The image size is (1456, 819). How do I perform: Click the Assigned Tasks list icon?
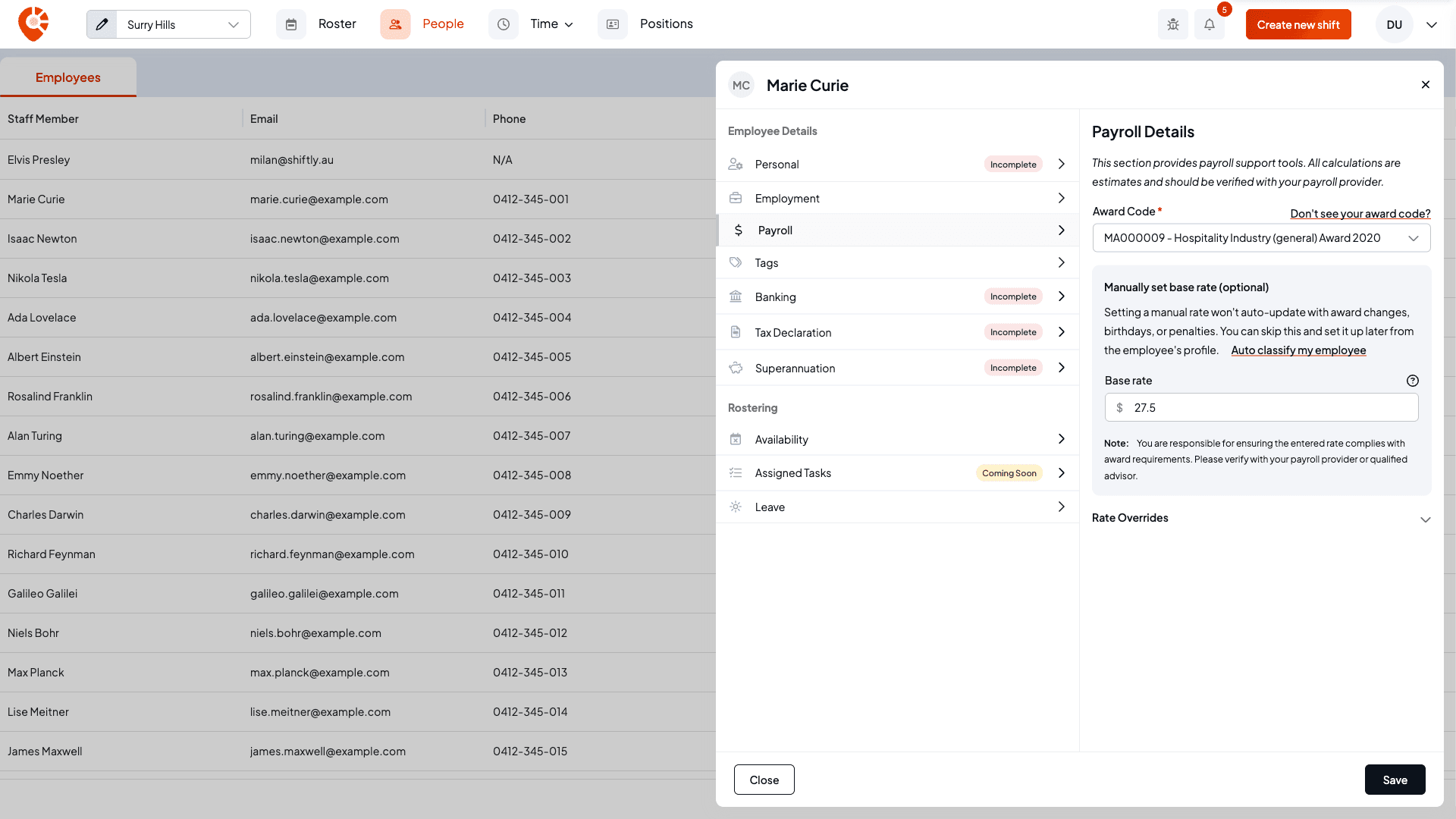736,472
